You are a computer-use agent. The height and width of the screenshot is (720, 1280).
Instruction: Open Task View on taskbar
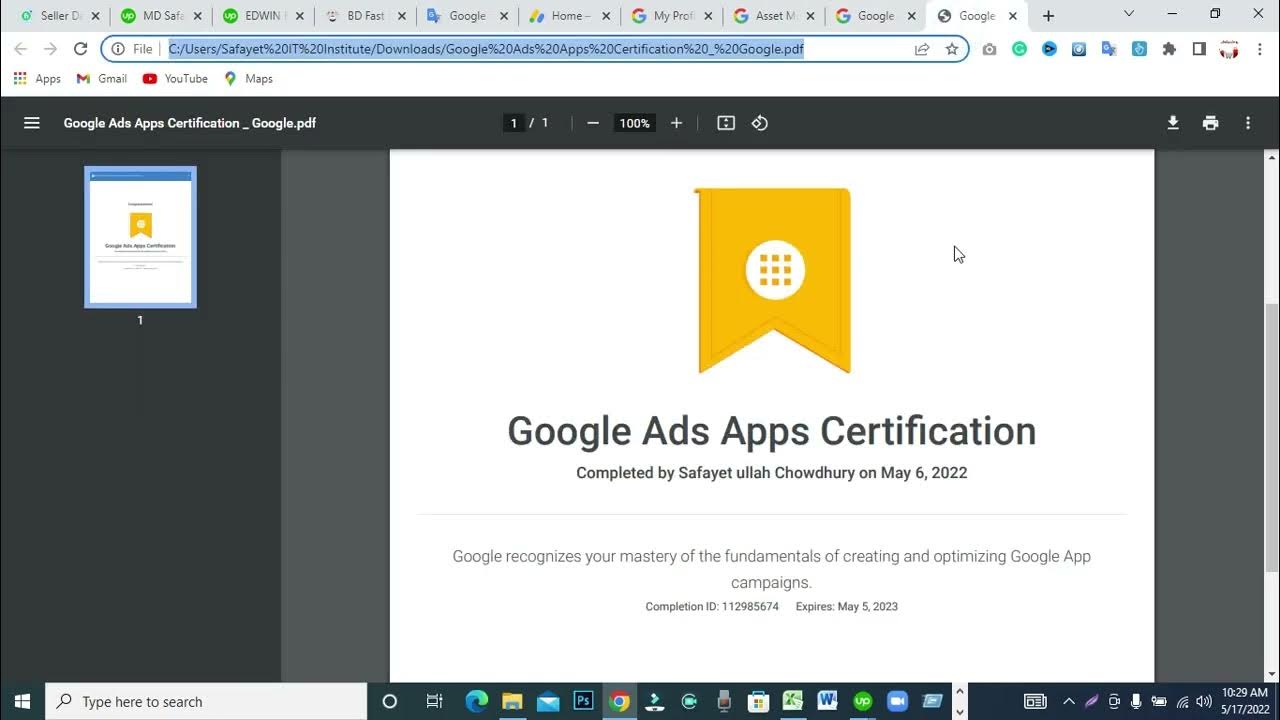click(x=434, y=701)
